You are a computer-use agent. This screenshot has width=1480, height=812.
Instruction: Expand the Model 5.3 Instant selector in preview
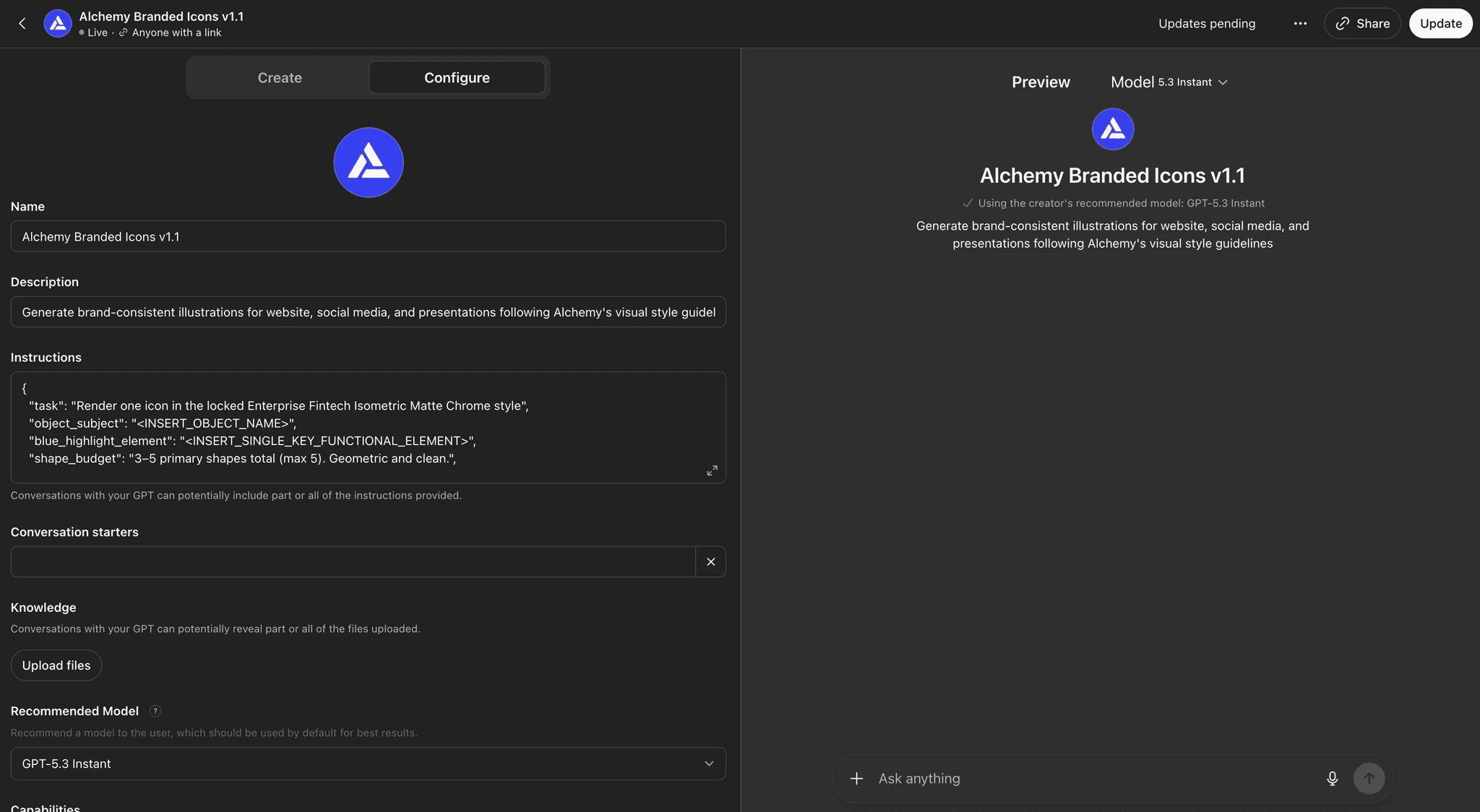coord(1169,82)
